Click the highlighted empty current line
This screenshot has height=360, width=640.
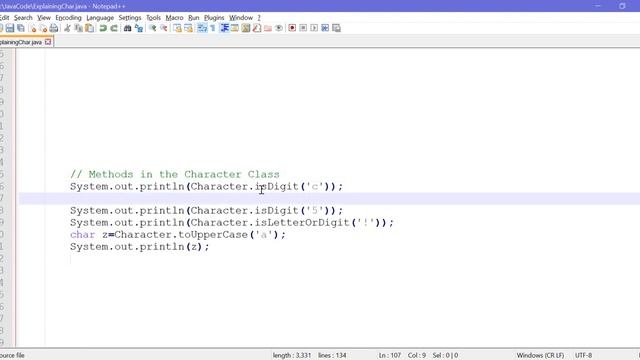(329, 199)
